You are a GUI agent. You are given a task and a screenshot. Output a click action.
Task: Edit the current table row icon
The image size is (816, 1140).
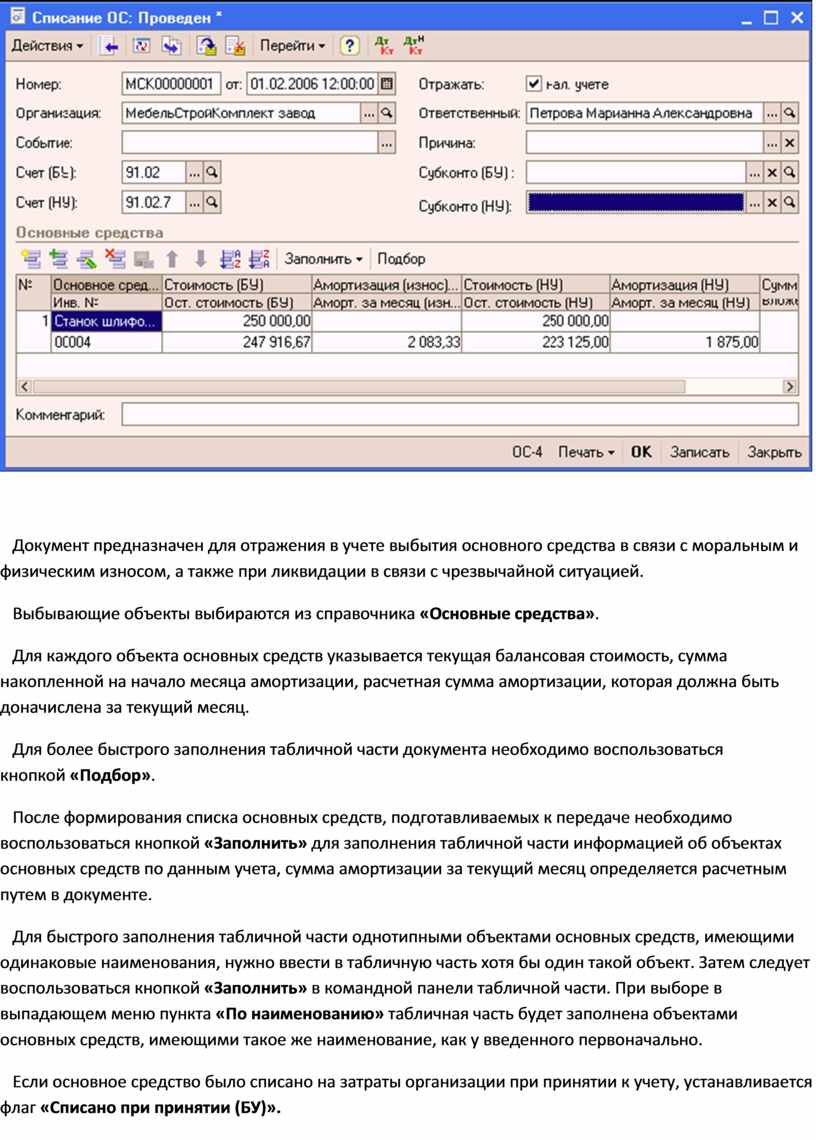point(87,259)
